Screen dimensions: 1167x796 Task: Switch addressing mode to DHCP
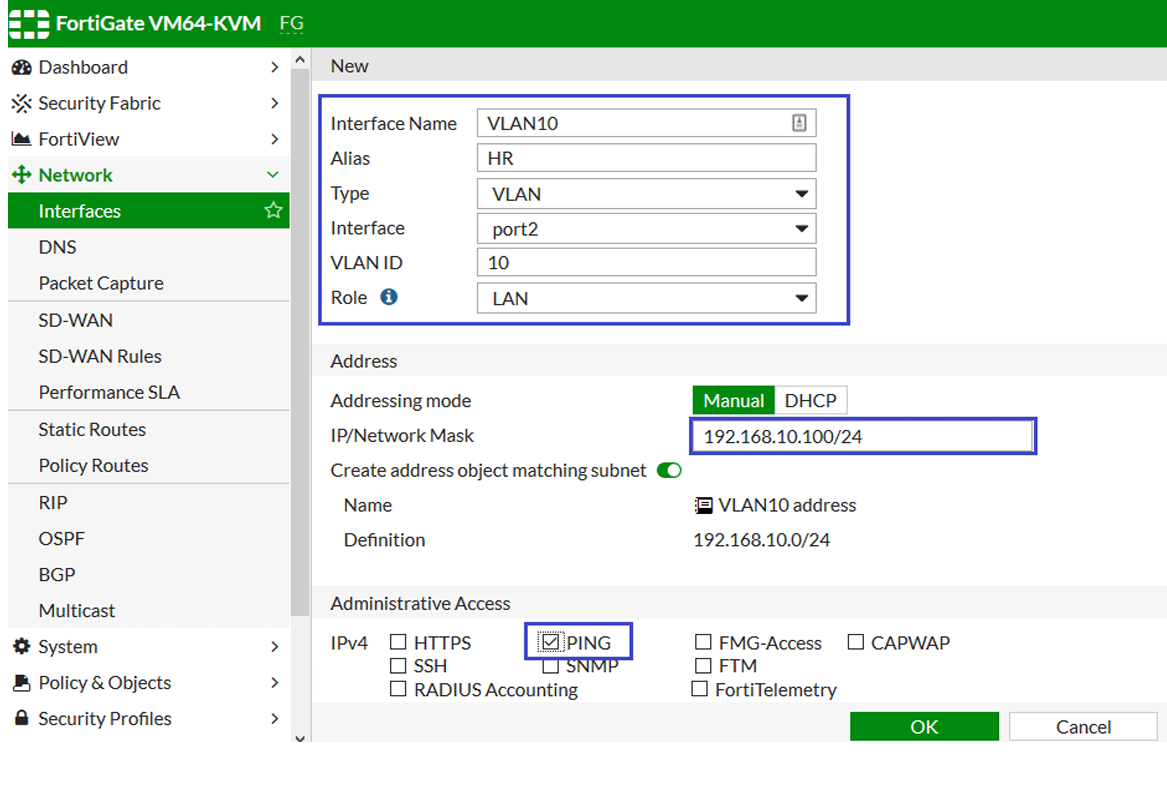click(x=810, y=400)
